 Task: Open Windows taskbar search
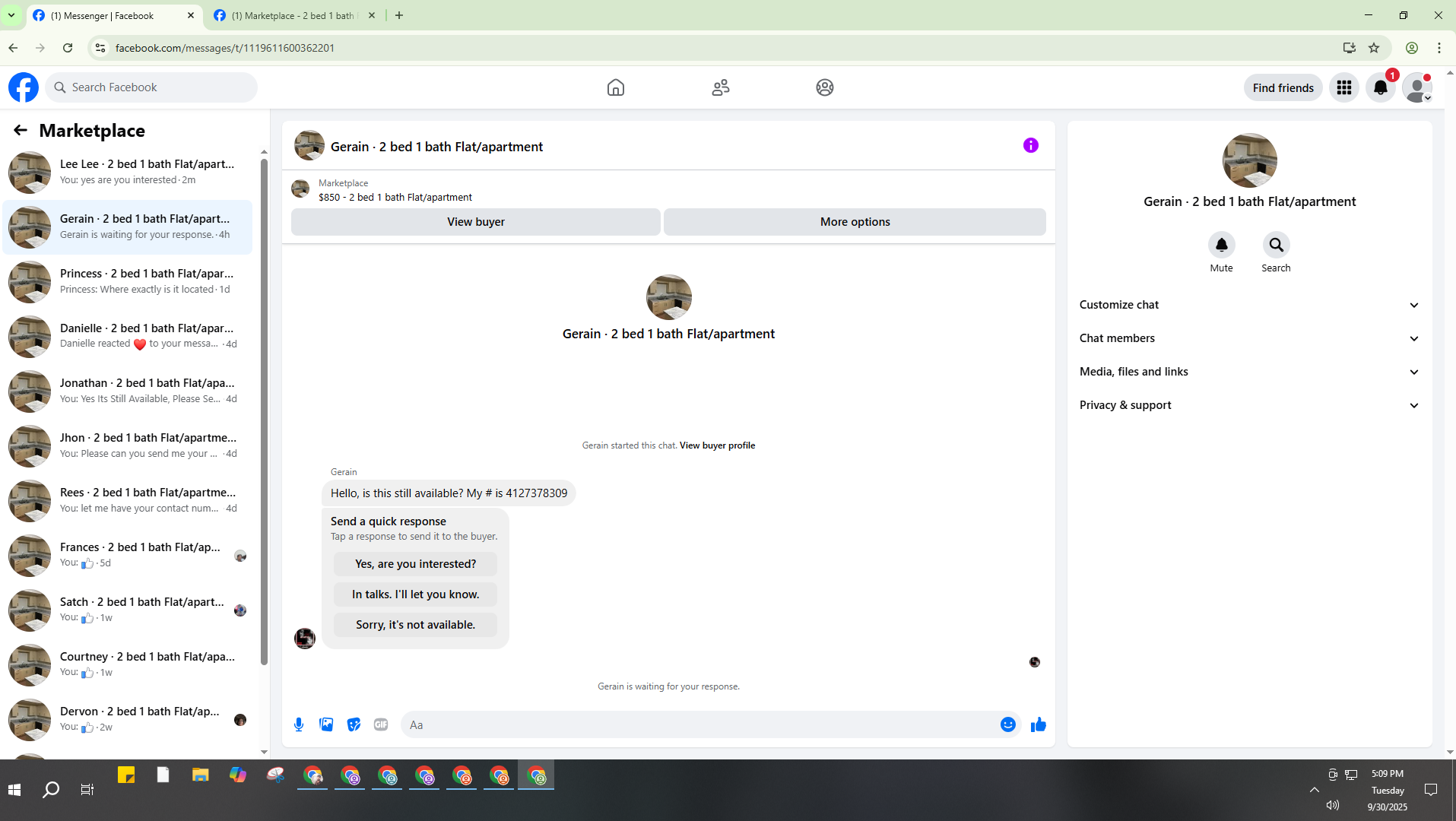[51, 790]
